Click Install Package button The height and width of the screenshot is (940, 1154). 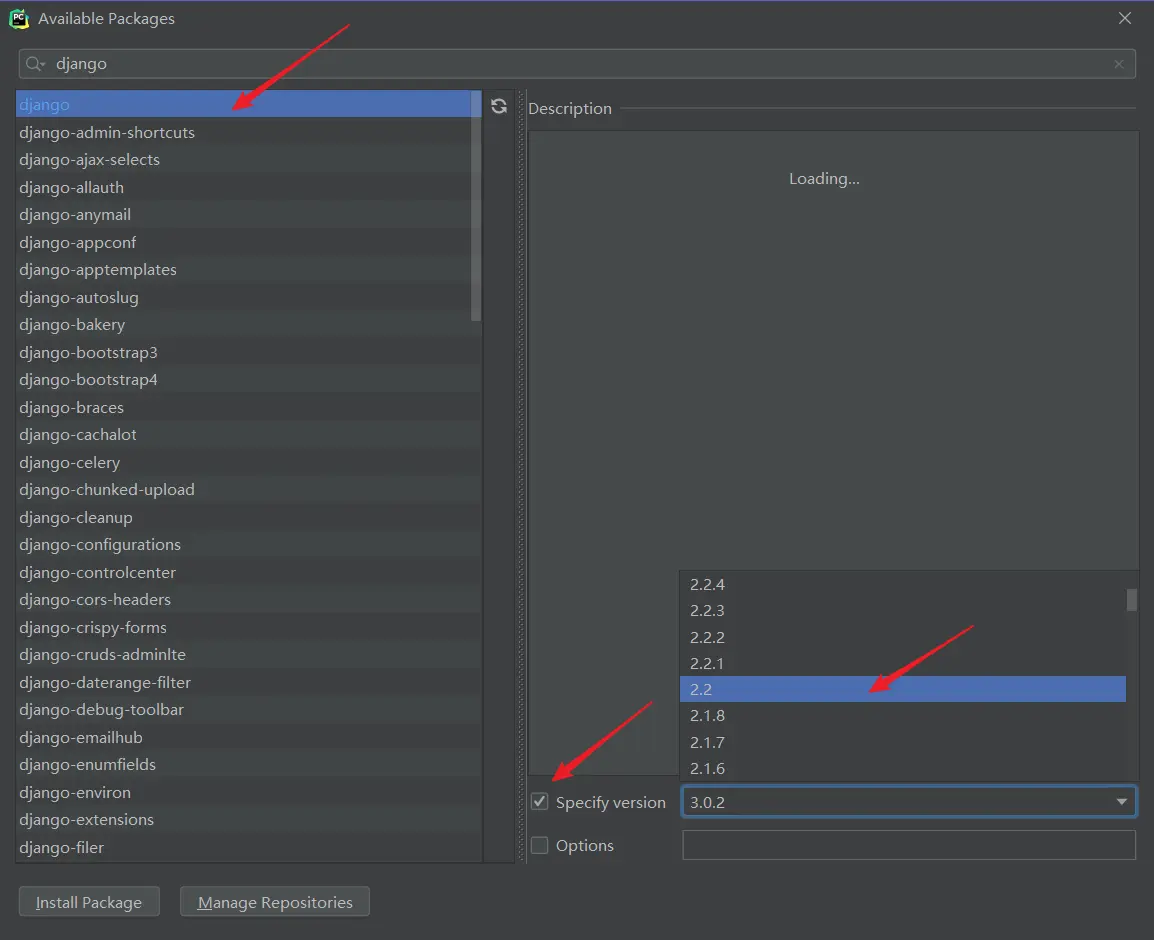tap(89, 902)
